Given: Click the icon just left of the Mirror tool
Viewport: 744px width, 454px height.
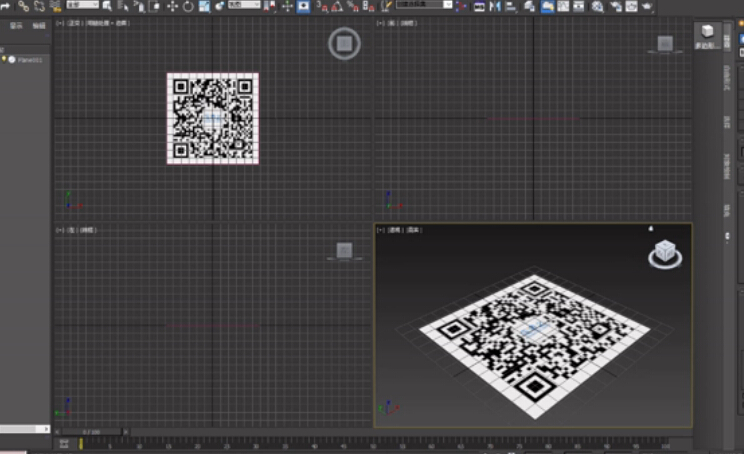Looking at the screenshot, I should coord(479,6).
